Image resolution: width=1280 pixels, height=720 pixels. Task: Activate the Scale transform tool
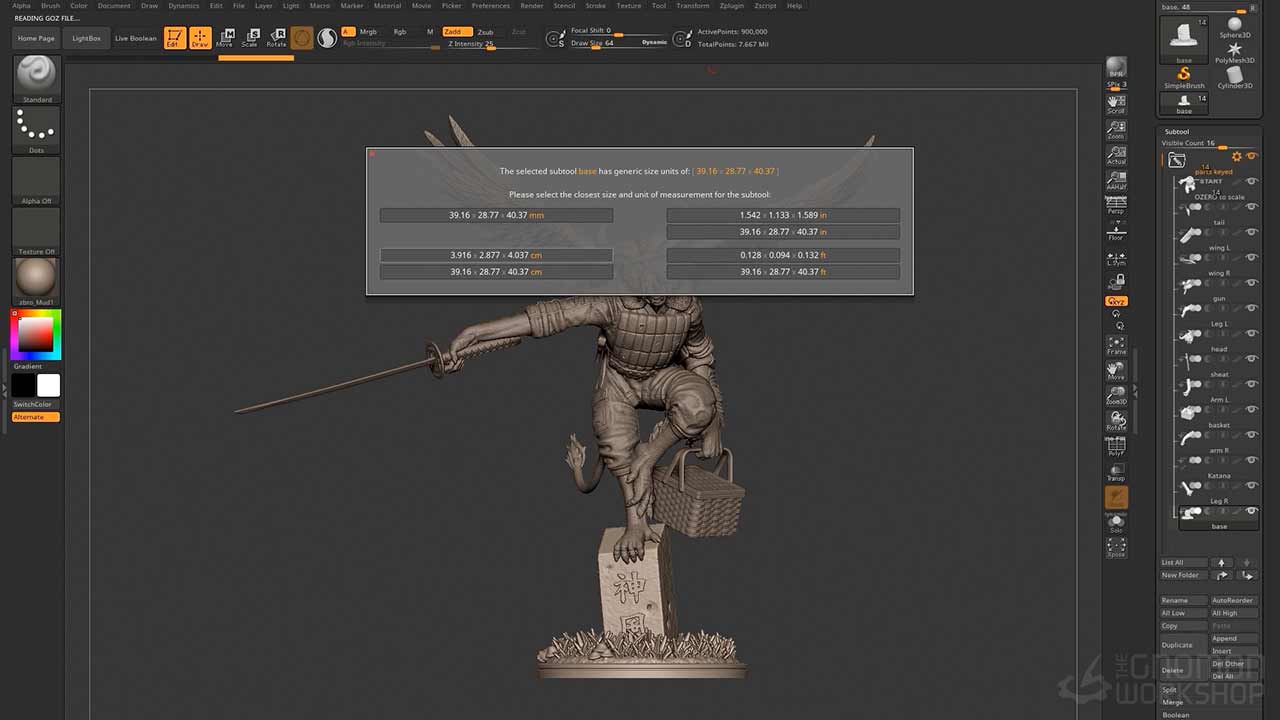250,38
